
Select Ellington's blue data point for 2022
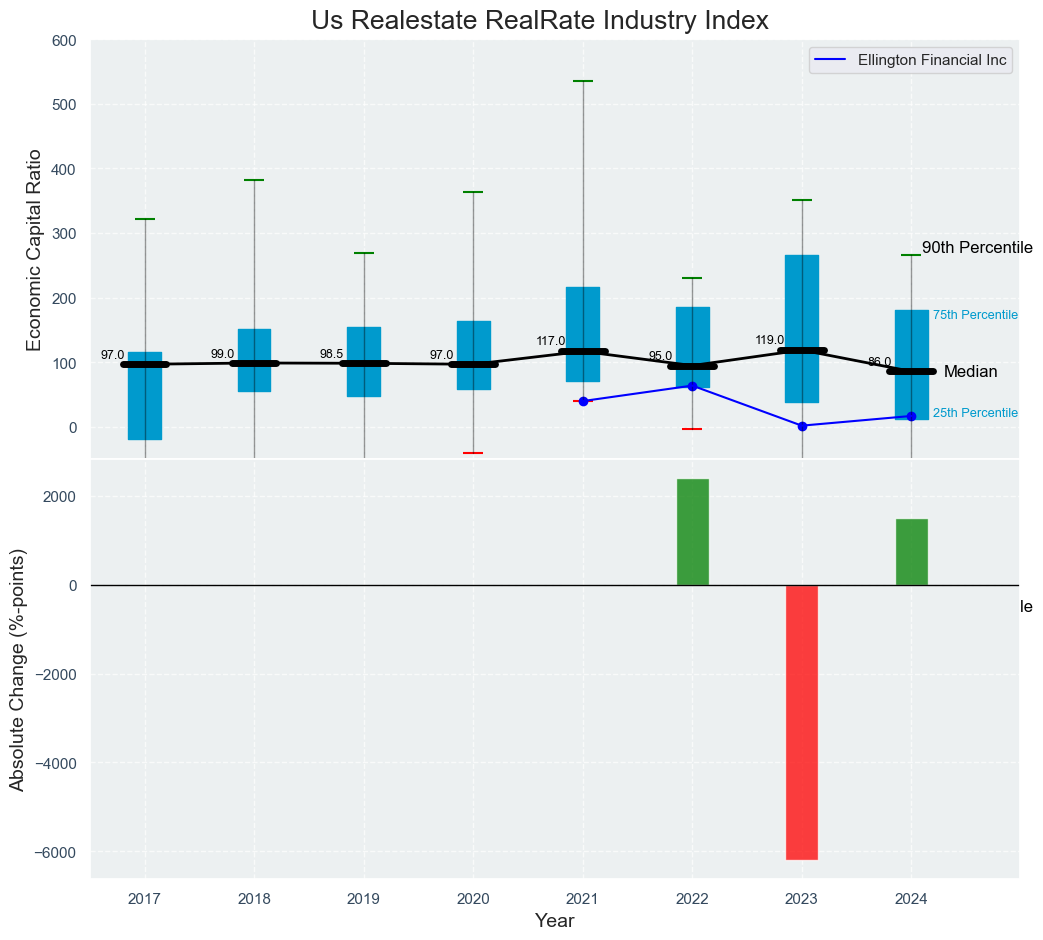coord(692,386)
